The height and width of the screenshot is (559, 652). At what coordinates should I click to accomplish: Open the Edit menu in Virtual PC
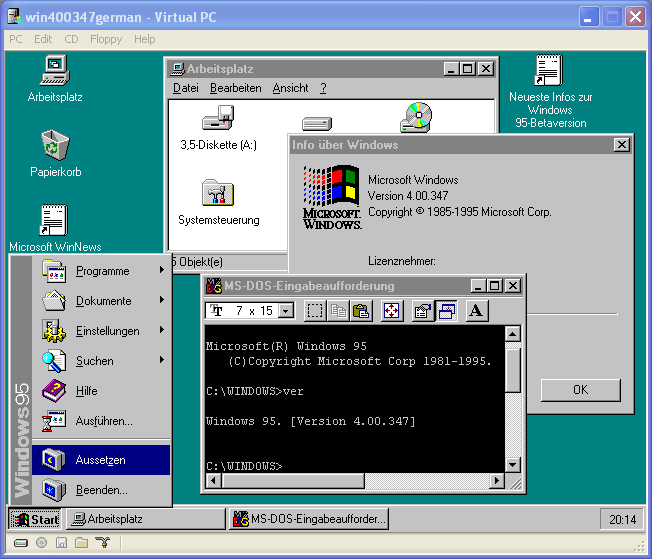pos(43,39)
